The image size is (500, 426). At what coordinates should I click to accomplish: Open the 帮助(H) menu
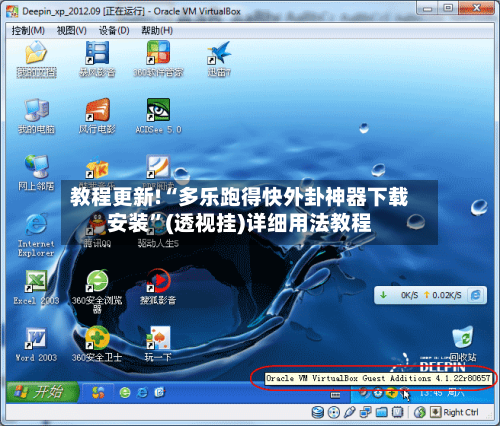[x=157, y=31]
